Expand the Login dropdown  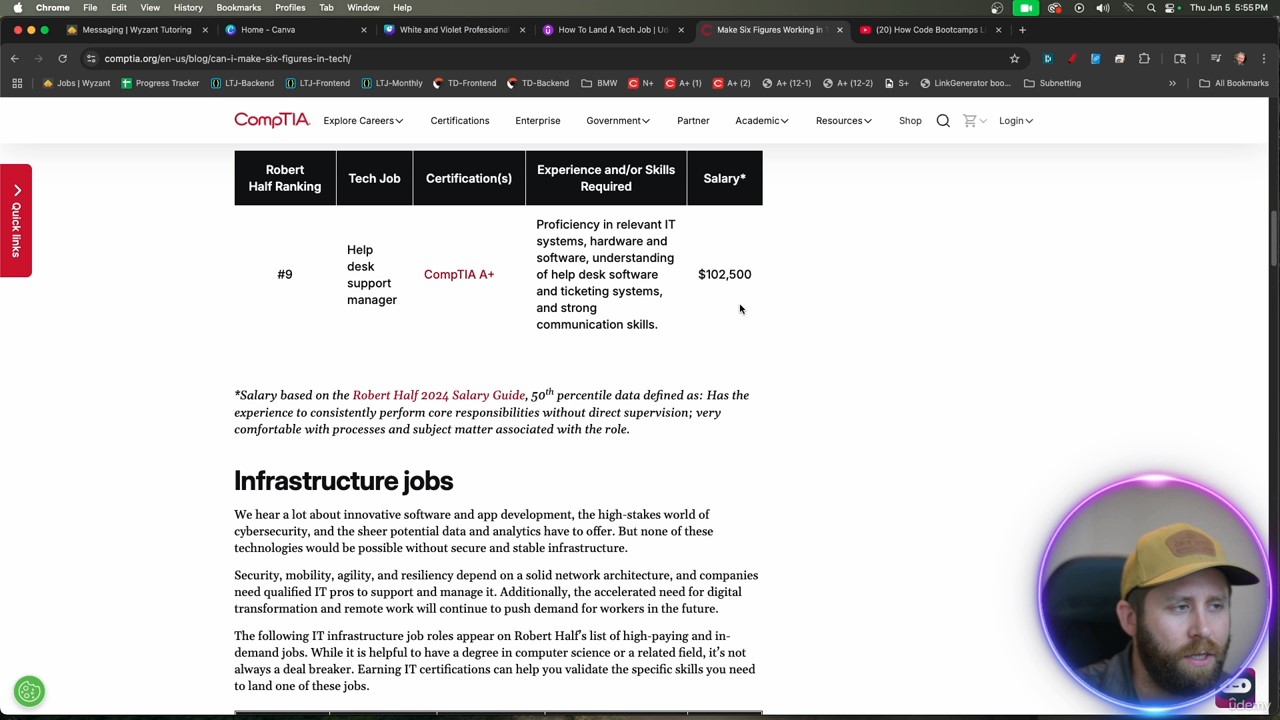(x=1016, y=121)
